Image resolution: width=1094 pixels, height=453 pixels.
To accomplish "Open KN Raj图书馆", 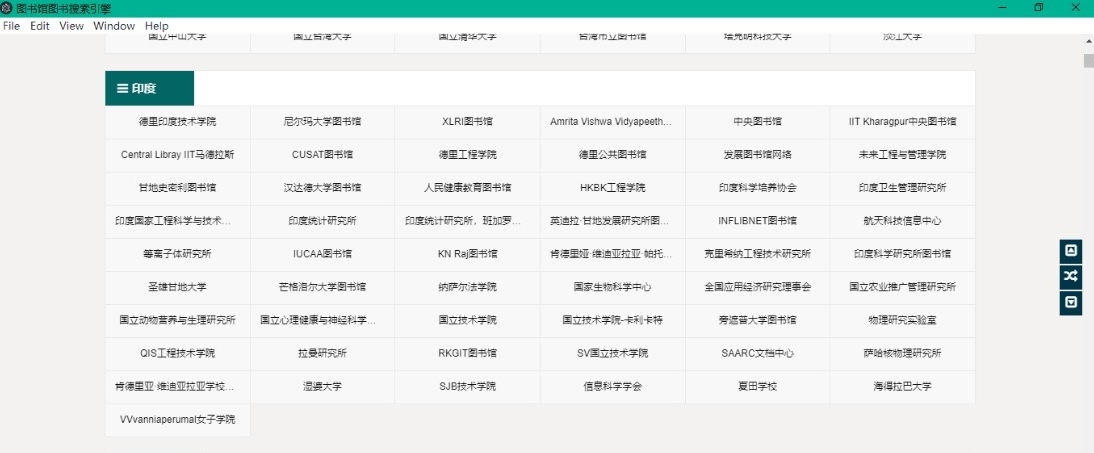I will pyautogui.click(x=467, y=254).
